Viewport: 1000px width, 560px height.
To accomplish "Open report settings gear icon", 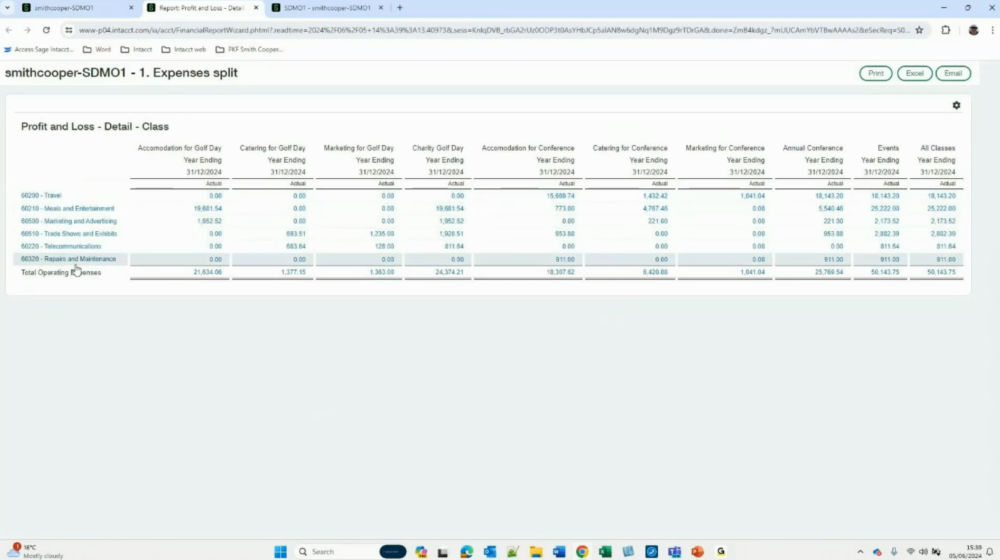I will (x=956, y=105).
